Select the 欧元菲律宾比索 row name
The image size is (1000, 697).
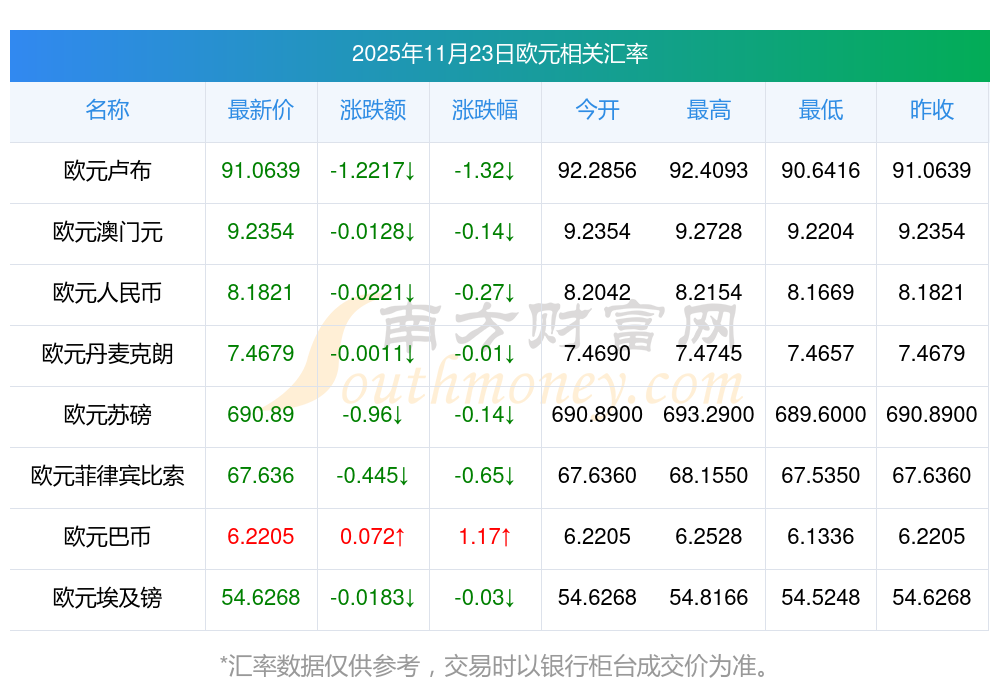107,476
